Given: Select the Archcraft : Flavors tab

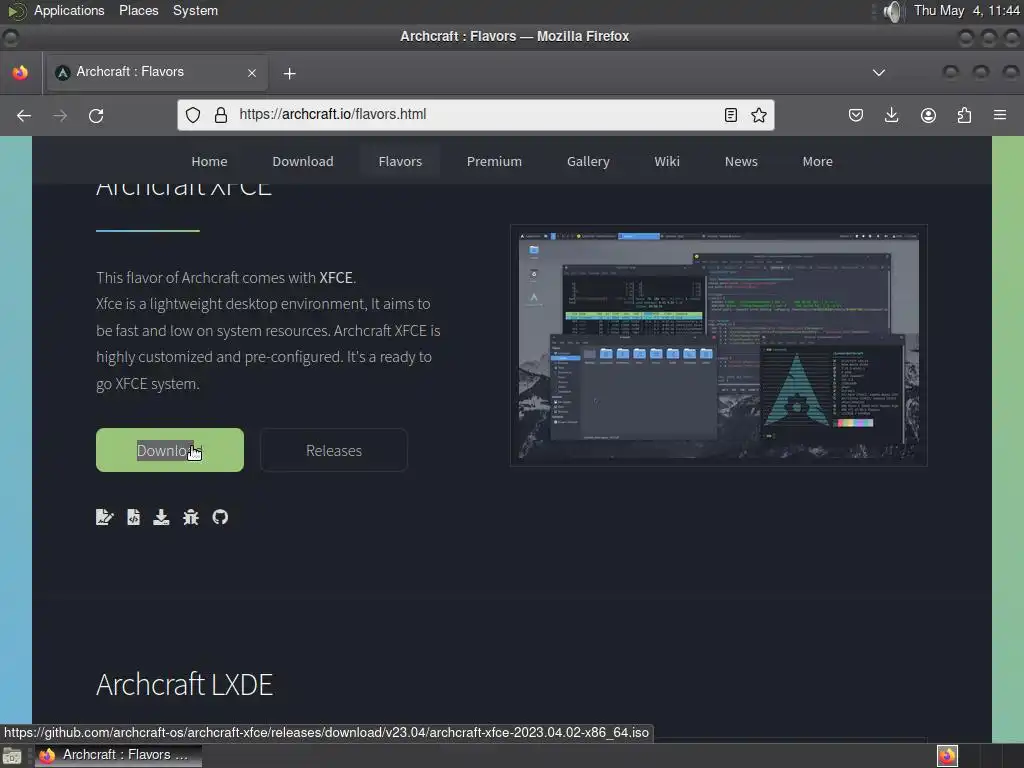Looking at the screenshot, I should pyautogui.click(x=157, y=72).
